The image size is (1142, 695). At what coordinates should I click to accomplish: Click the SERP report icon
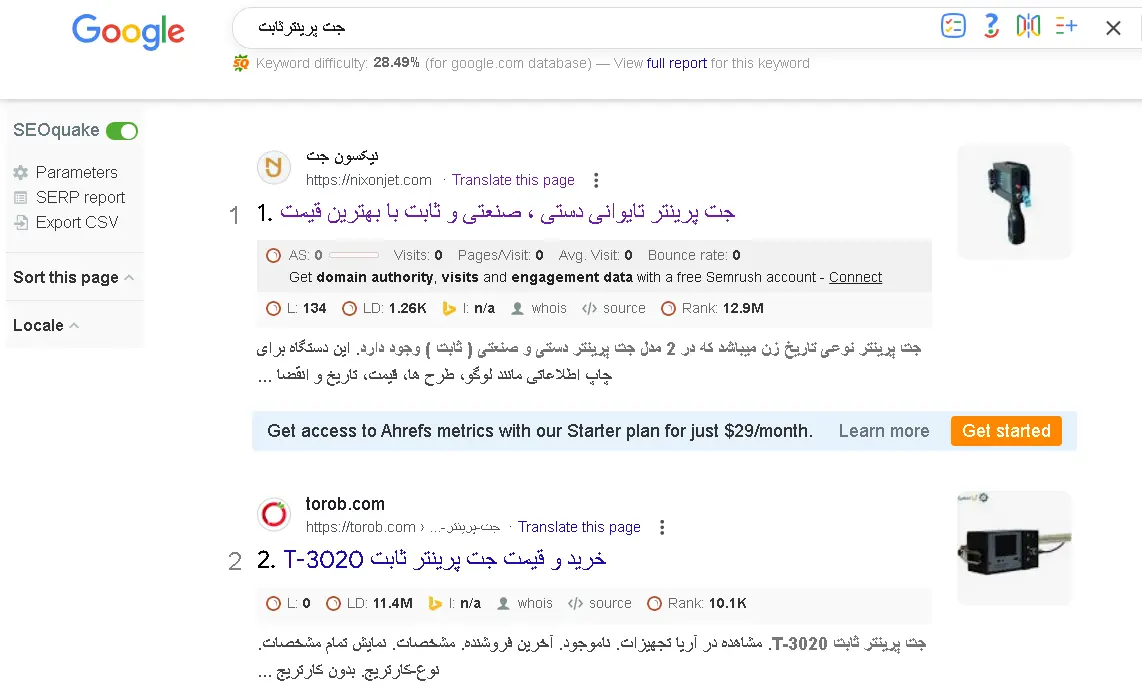point(20,197)
